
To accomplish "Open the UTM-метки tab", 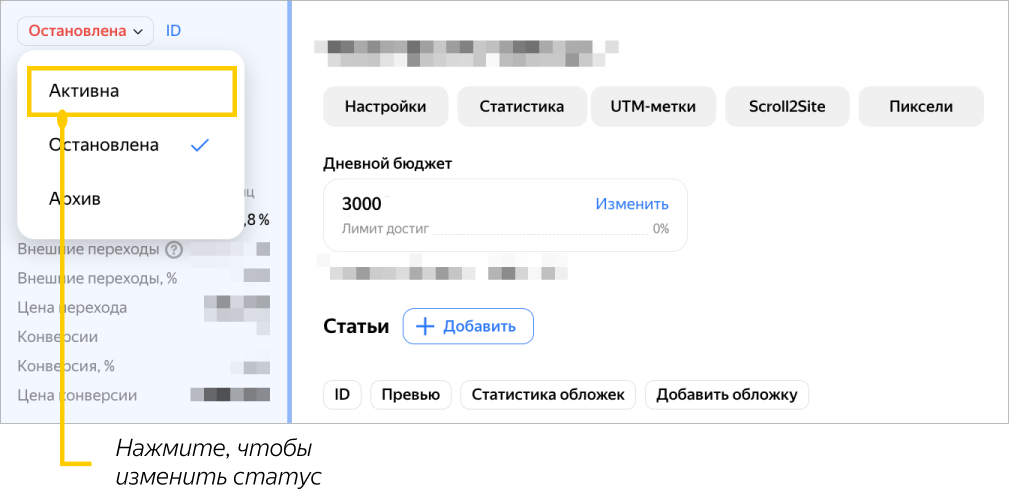I will [x=654, y=107].
